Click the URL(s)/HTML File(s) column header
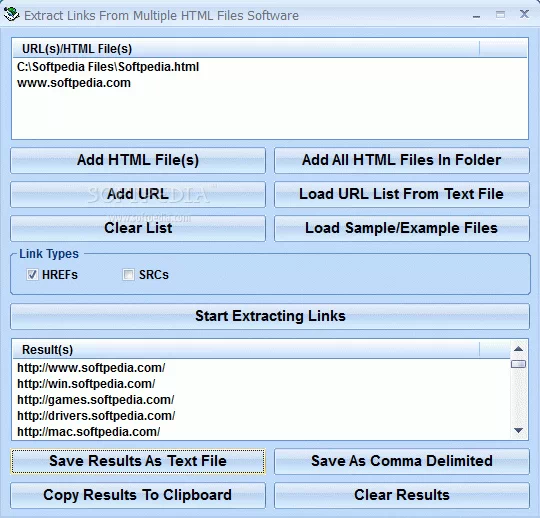Viewport: 540px width, 518px height. 246,49
